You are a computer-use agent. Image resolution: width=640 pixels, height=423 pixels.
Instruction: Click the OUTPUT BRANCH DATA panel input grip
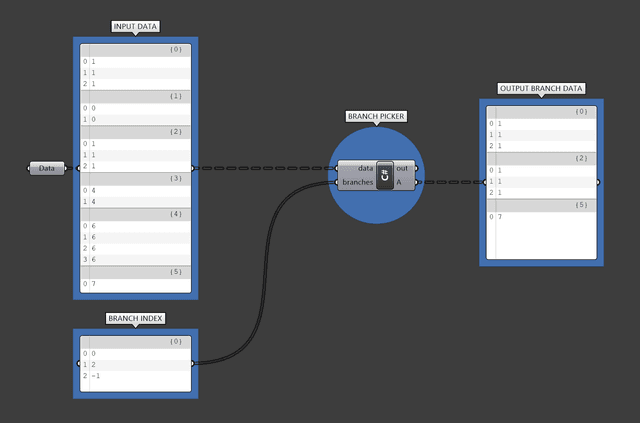tap(485, 182)
